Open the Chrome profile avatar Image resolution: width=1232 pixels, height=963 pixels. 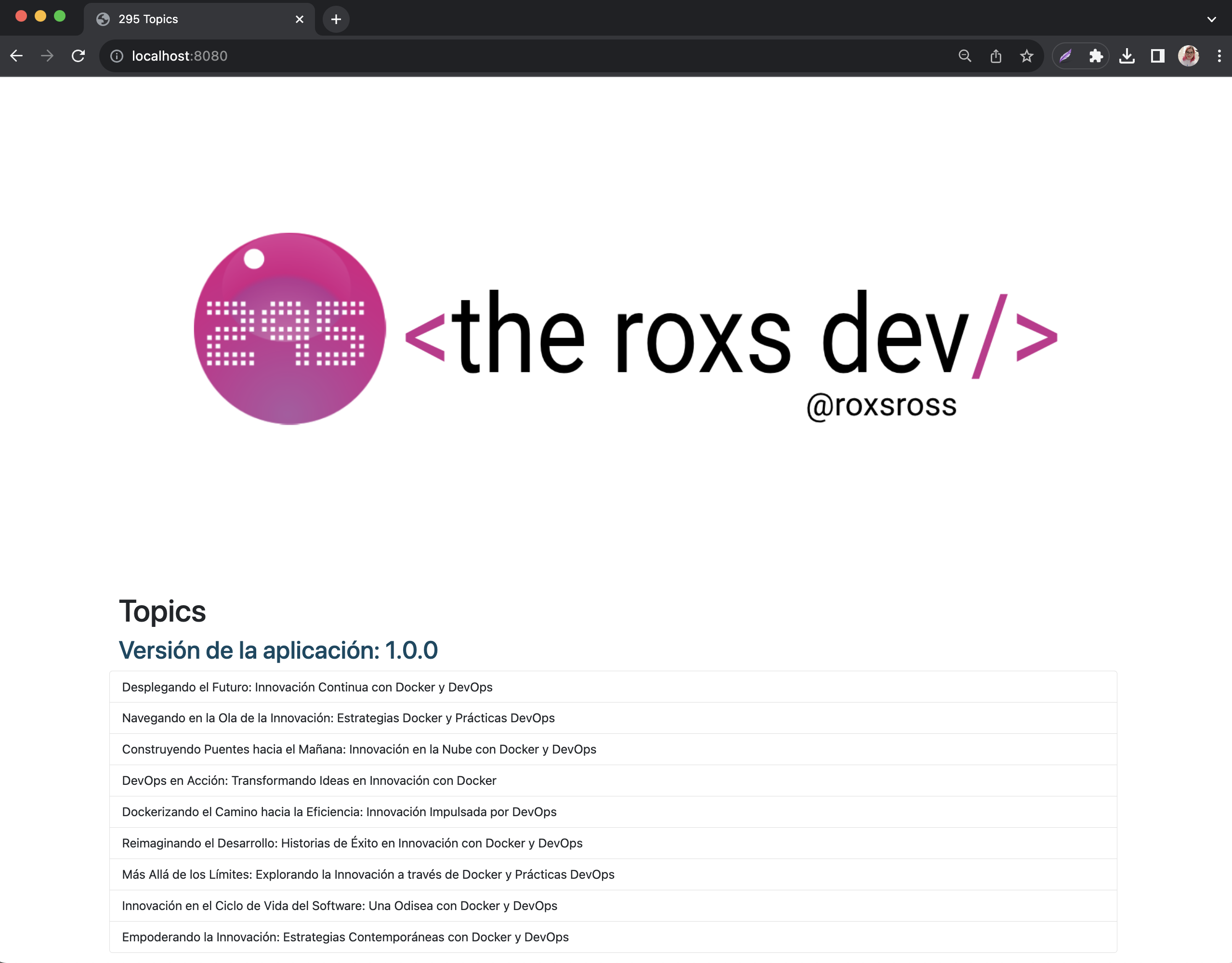coord(1189,56)
